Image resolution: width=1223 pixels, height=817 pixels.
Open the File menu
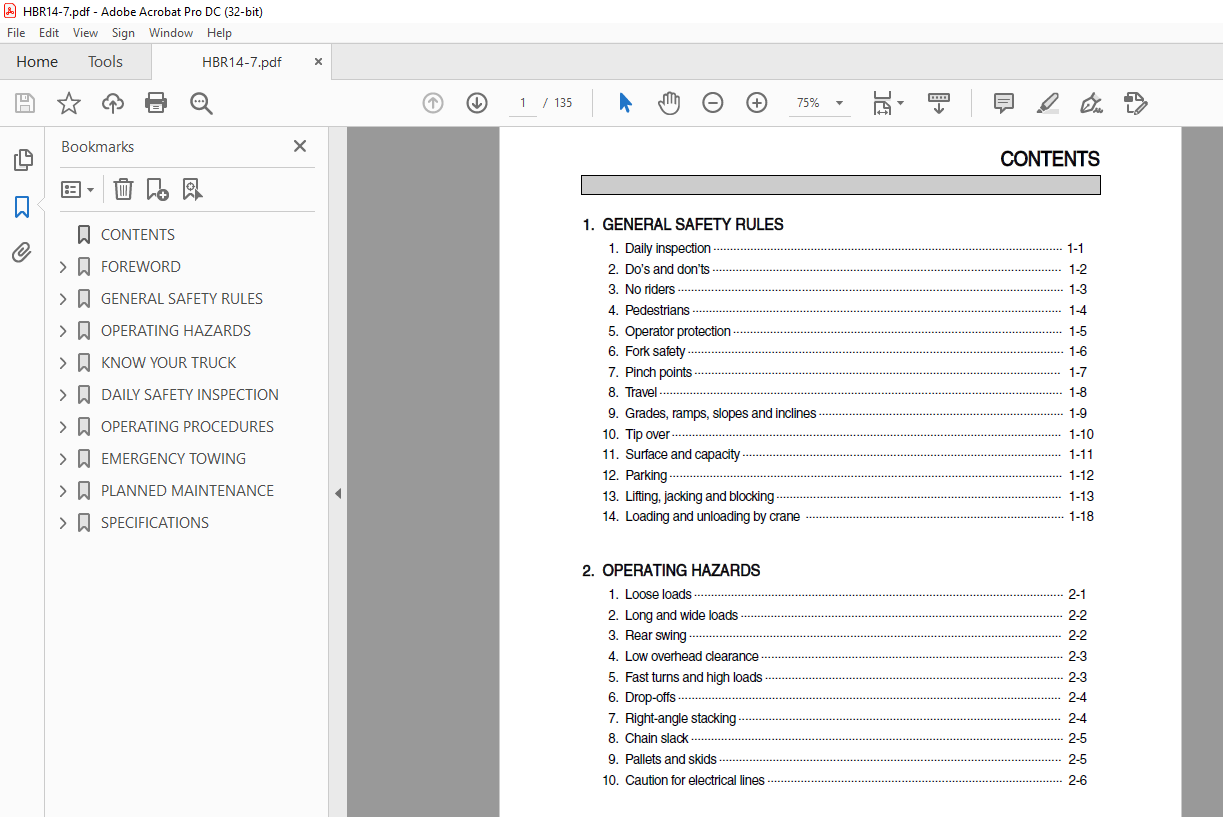pyautogui.click(x=16, y=33)
